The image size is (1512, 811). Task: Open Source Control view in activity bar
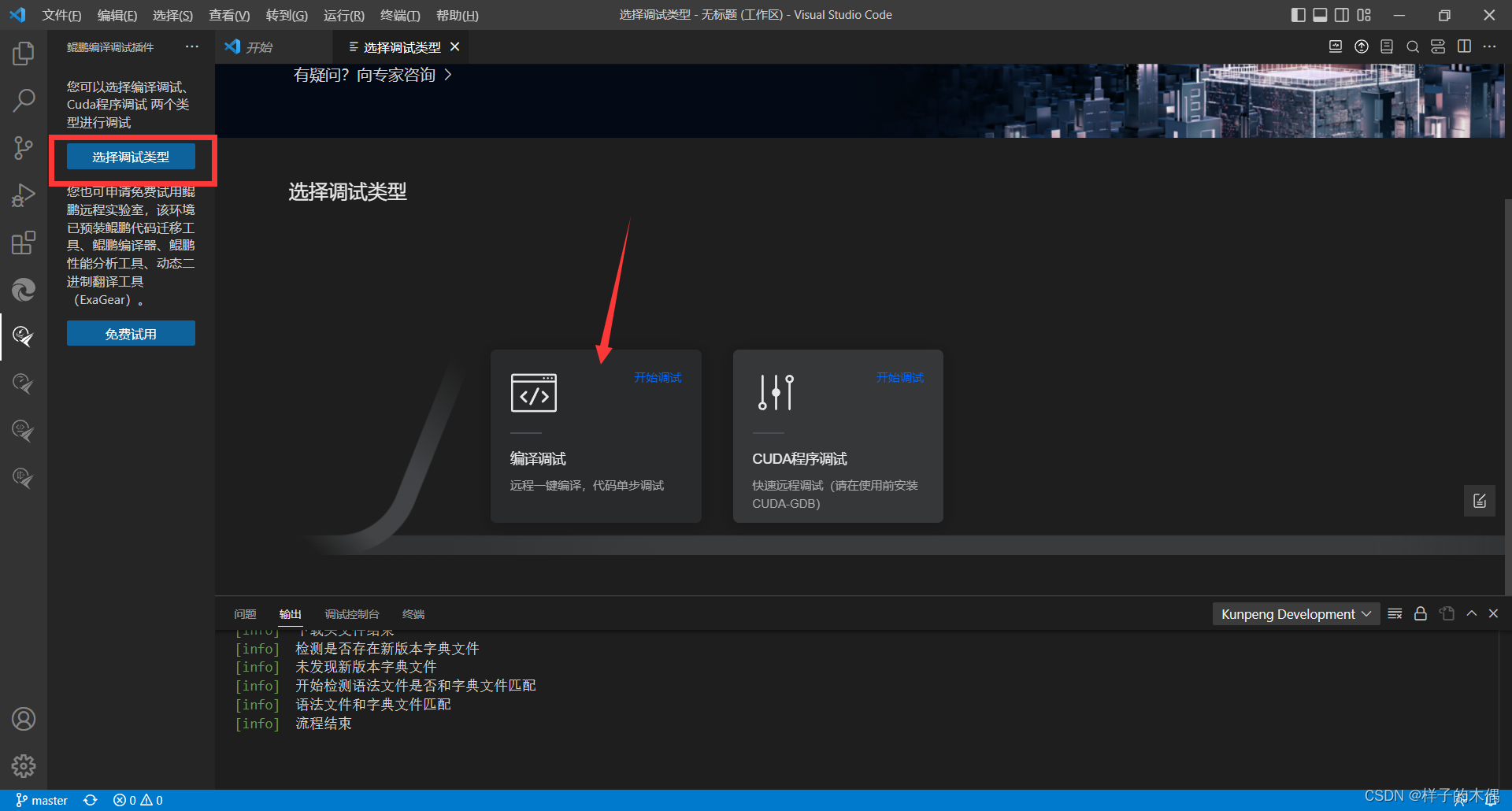24,148
